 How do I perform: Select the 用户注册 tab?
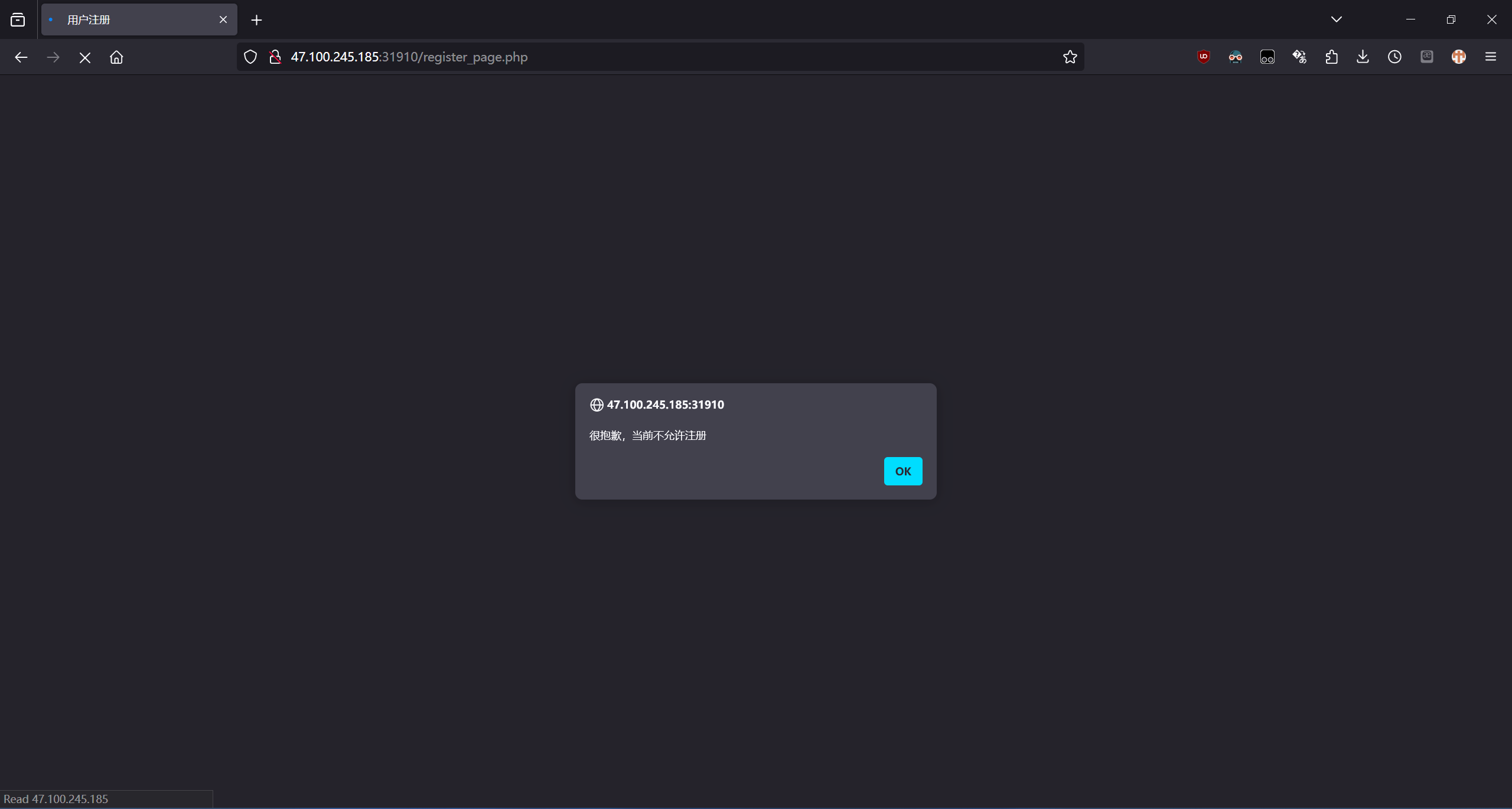(x=130, y=19)
